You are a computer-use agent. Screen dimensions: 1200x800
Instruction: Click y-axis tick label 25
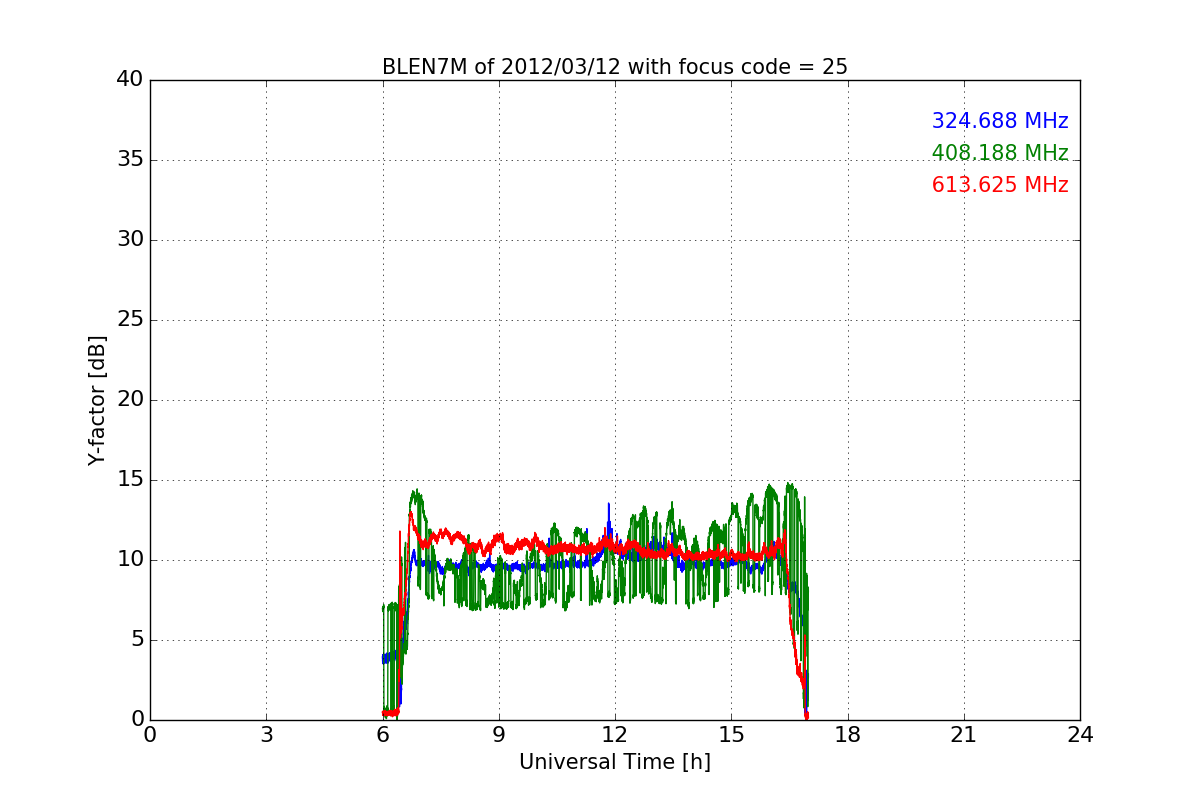pyautogui.click(x=130, y=320)
